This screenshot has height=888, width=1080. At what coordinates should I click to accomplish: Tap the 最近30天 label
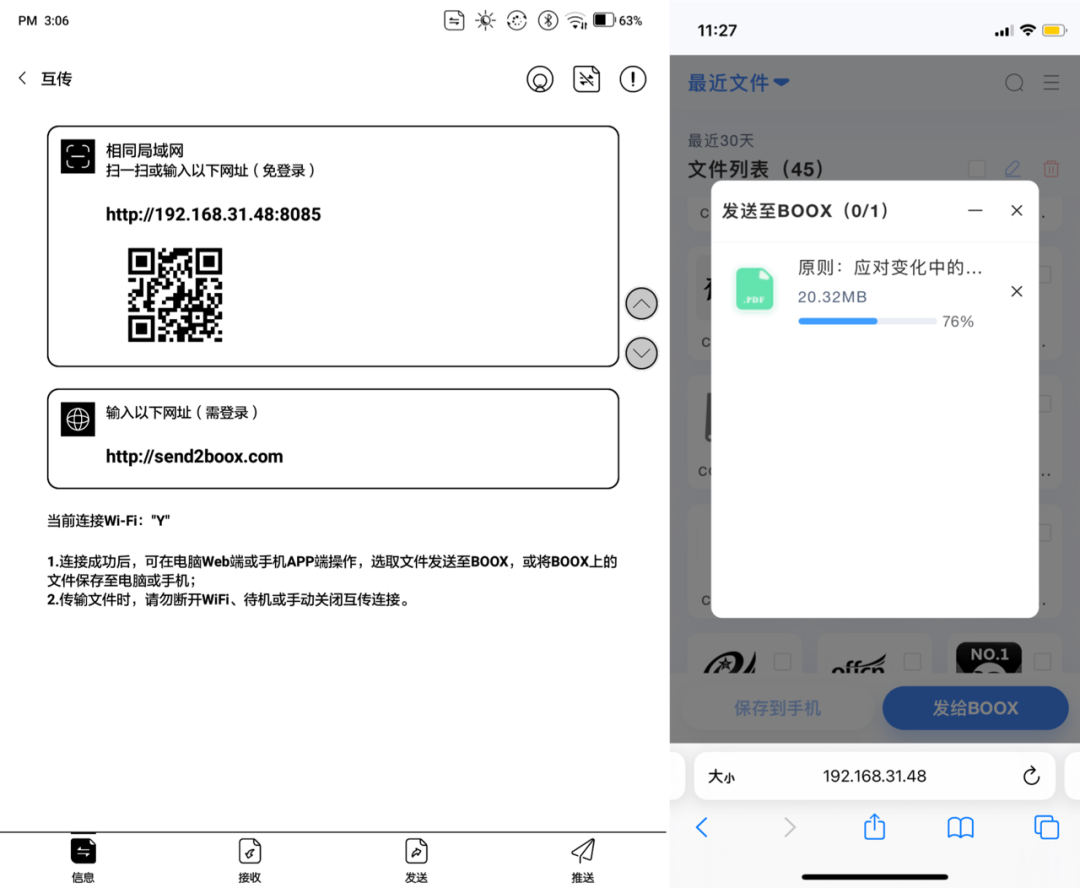coord(721,141)
